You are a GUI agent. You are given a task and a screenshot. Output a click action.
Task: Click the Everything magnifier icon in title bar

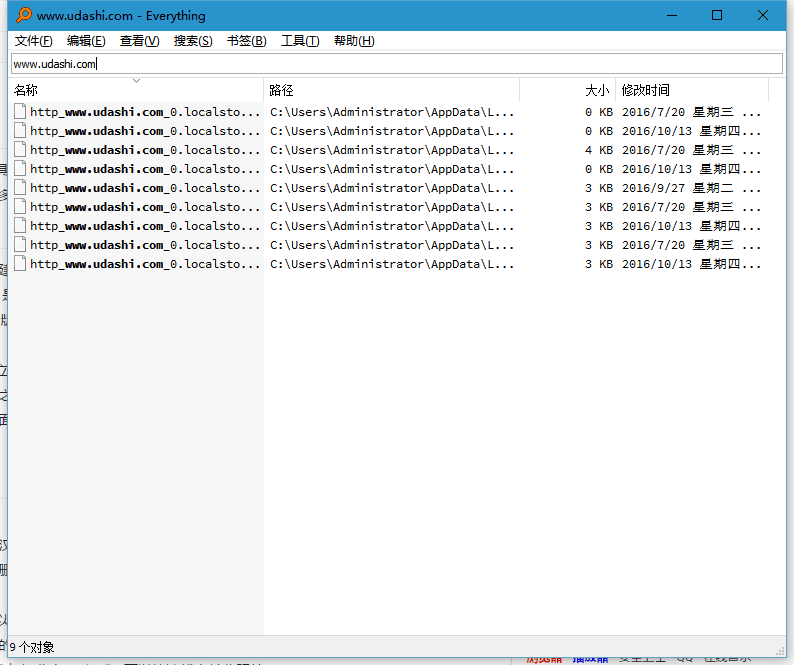click(x=24, y=15)
